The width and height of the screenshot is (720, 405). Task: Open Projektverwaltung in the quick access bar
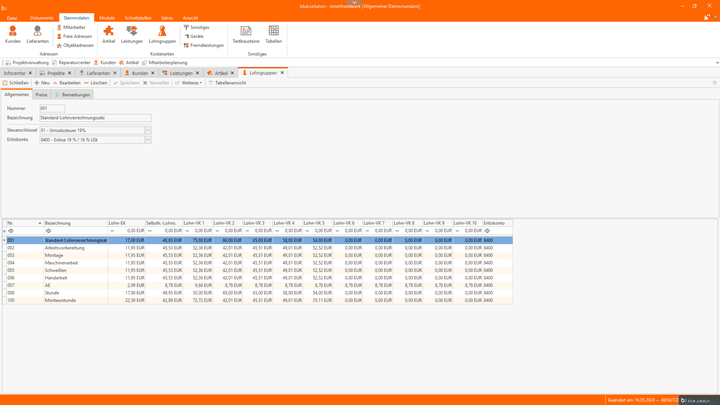click(28, 63)
